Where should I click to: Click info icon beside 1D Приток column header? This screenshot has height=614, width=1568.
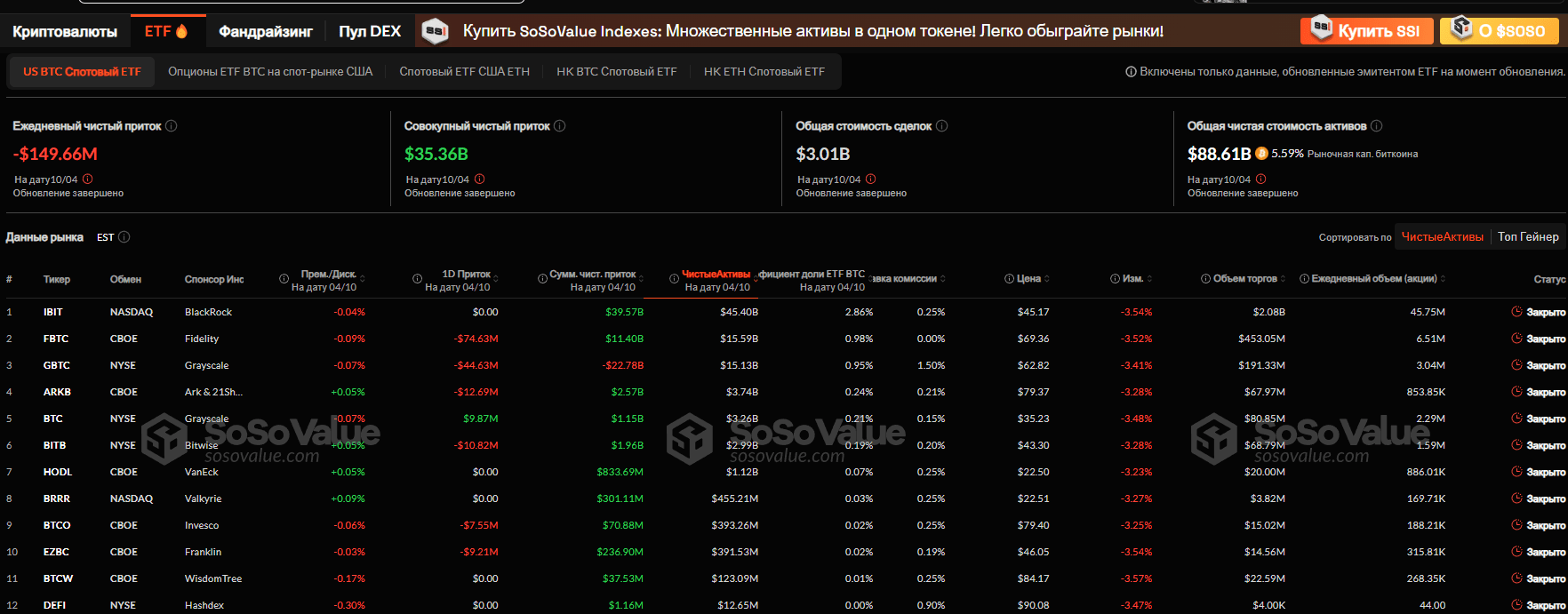(x=418, y=279)
